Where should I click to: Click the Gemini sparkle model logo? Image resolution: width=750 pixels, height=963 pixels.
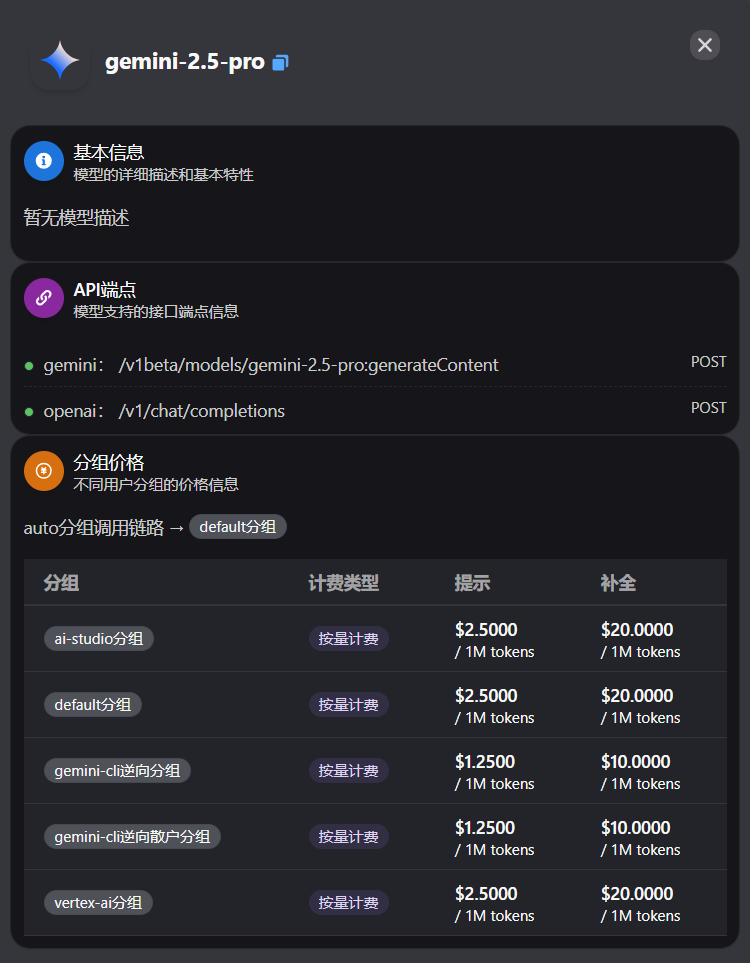[x=60, y=61]
